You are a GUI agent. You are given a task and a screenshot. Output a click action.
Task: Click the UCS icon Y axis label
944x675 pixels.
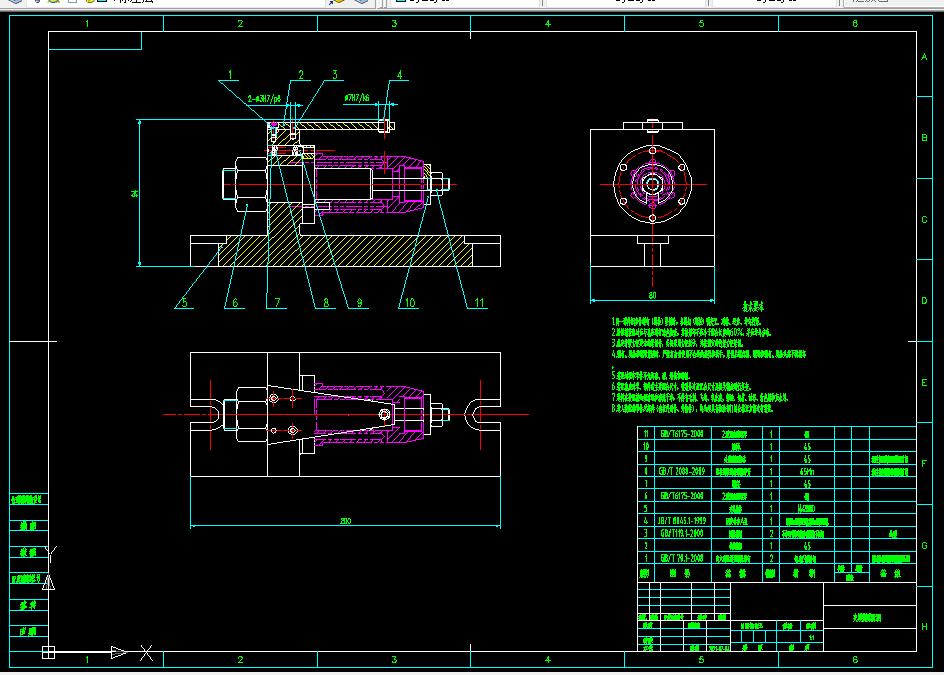click(x=51, y=553)
